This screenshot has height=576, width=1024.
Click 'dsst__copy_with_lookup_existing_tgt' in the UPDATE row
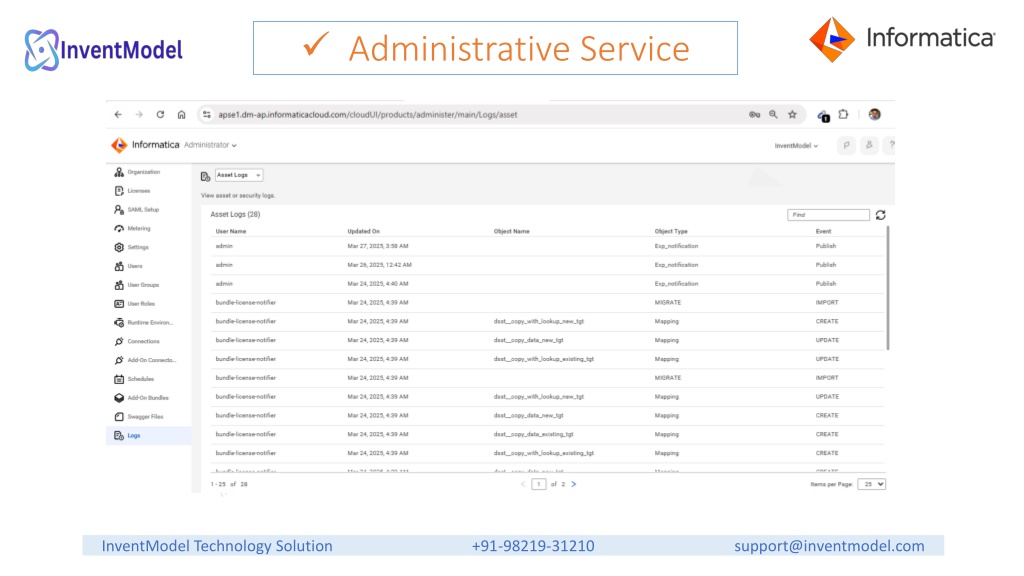point(544,359)
